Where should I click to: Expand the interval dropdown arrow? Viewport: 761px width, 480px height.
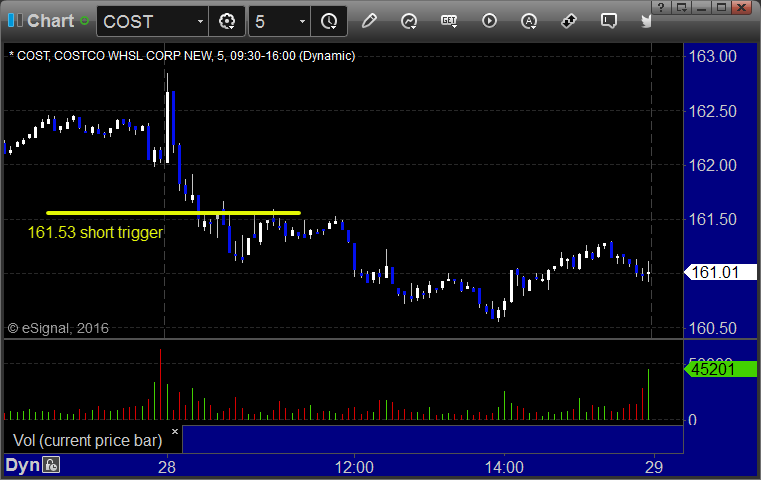click(302, 21)
